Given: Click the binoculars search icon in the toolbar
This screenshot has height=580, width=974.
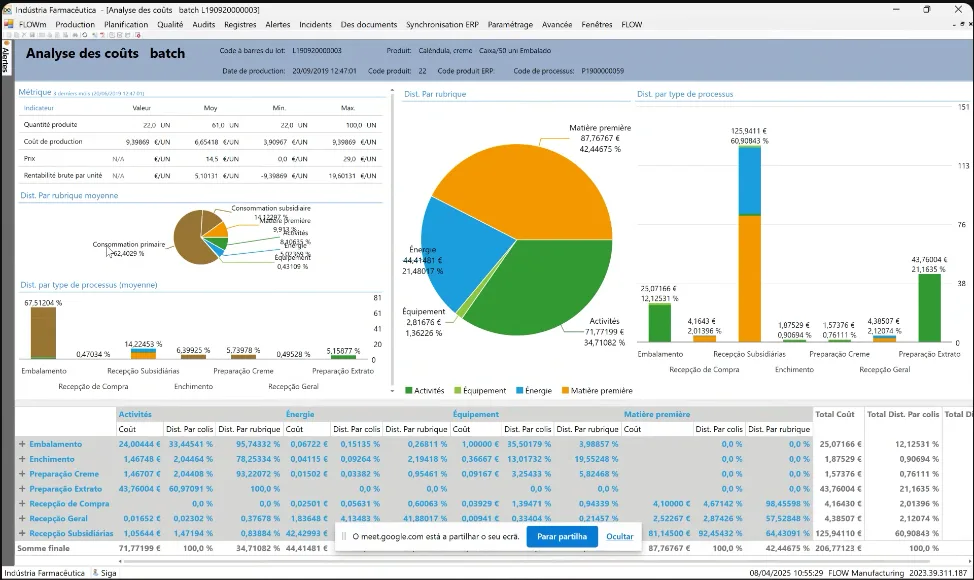Looking at the screenshot, I should tap(75, 35).
